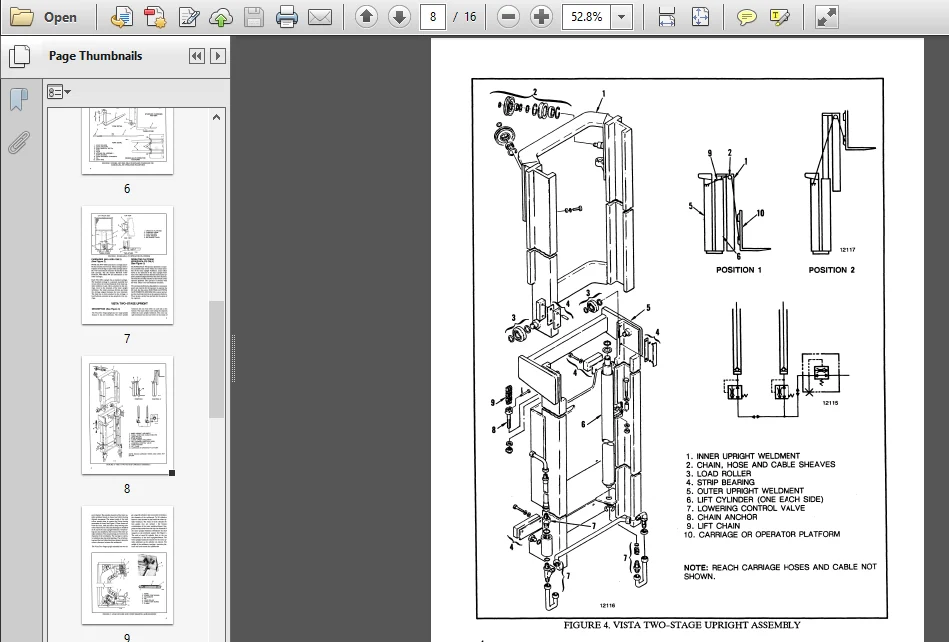Click the 'FIGURE 4. VISTA TWO-STAGE UPRIGHT ASSEMBLY' caption
The height and width of the screenshot is (642, 949).
[x=682, y=625]
